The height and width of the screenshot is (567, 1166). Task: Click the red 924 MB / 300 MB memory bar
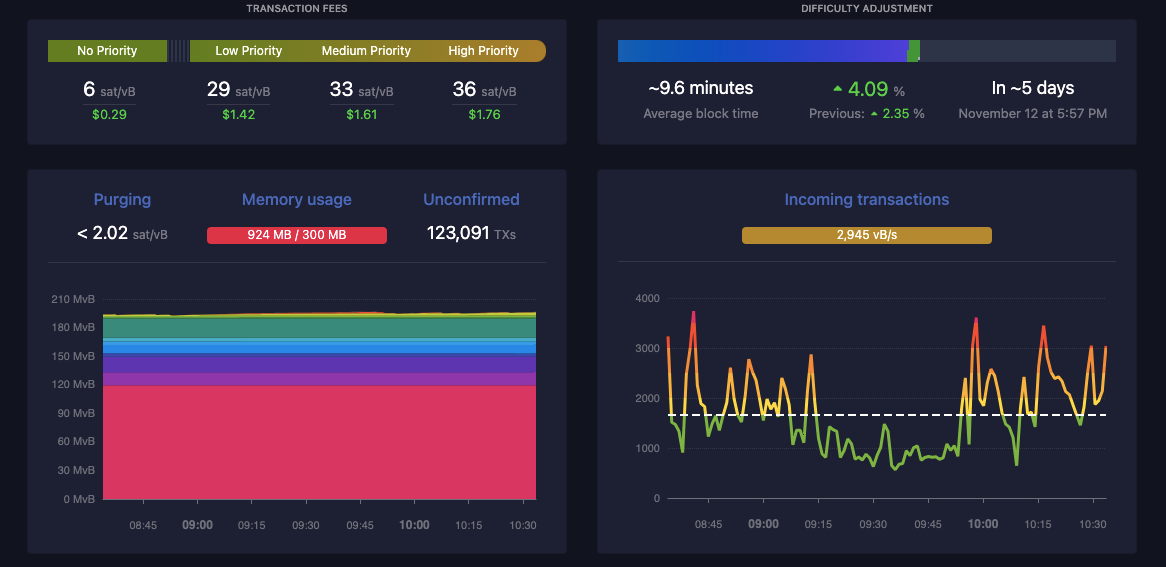(296, 235)
